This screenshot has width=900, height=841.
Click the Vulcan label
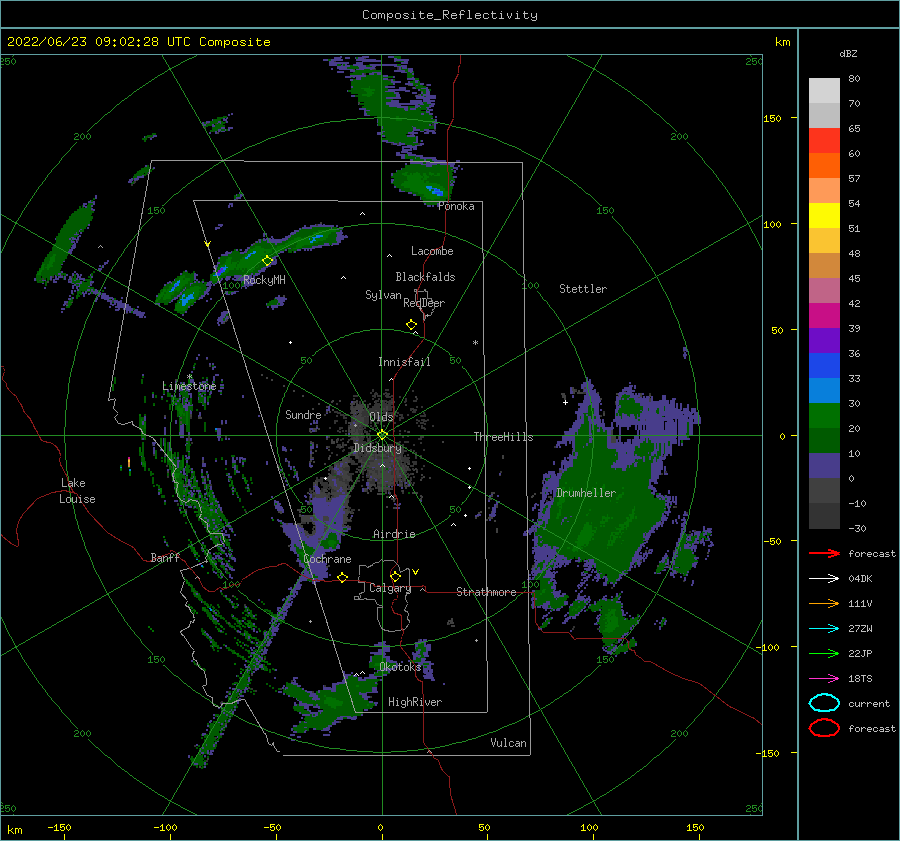click(509, 743)
